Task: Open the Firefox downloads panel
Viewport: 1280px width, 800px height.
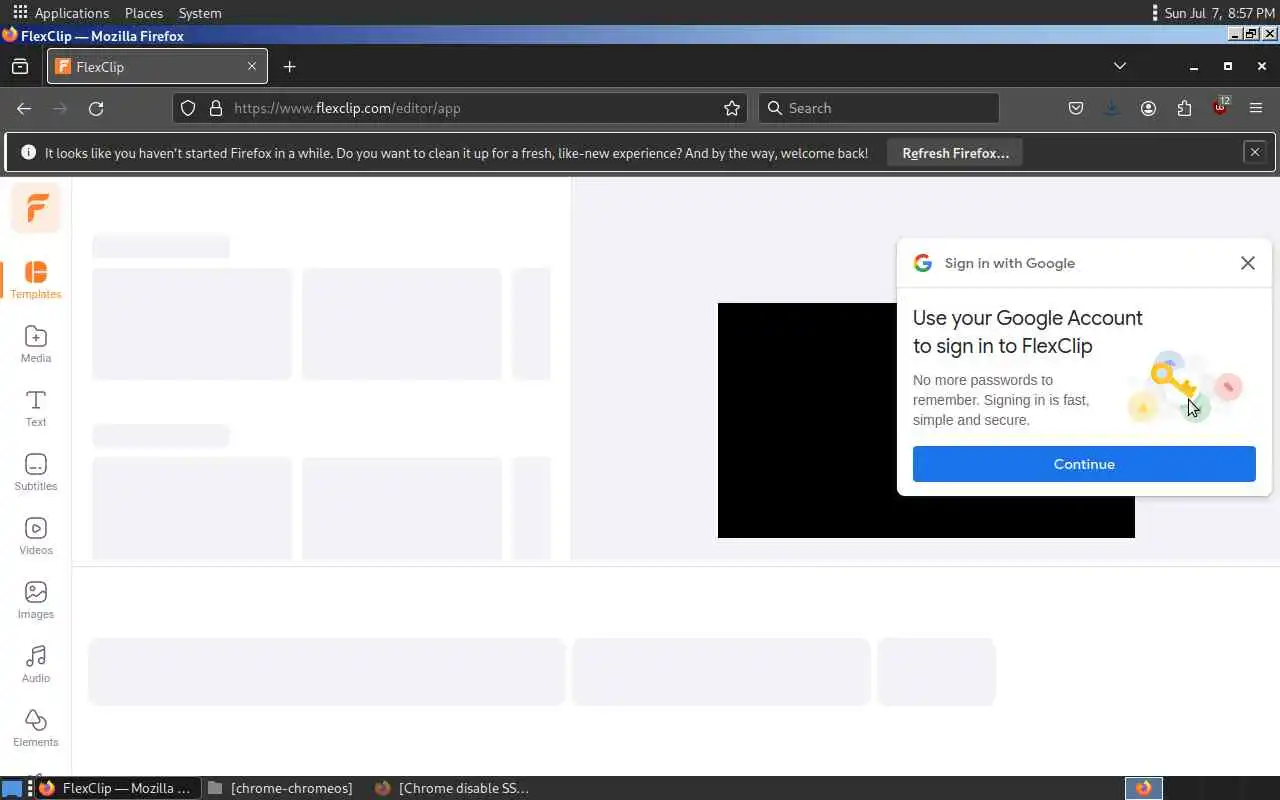Action: (1112, 108)
